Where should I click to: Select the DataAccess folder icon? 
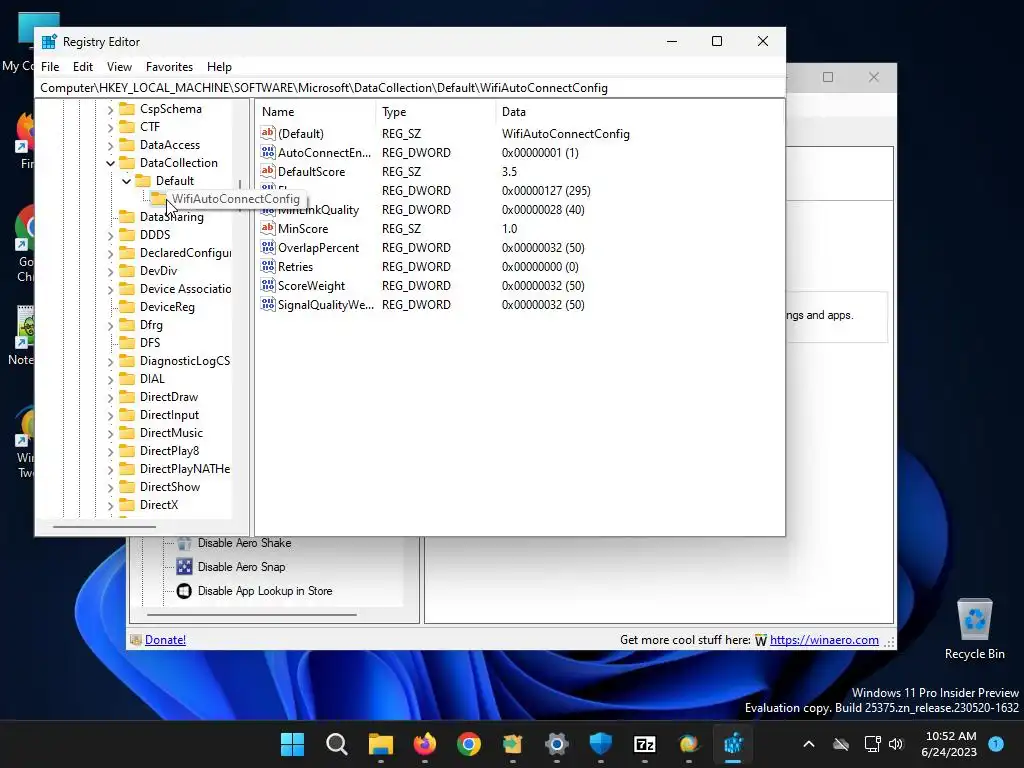127,144
